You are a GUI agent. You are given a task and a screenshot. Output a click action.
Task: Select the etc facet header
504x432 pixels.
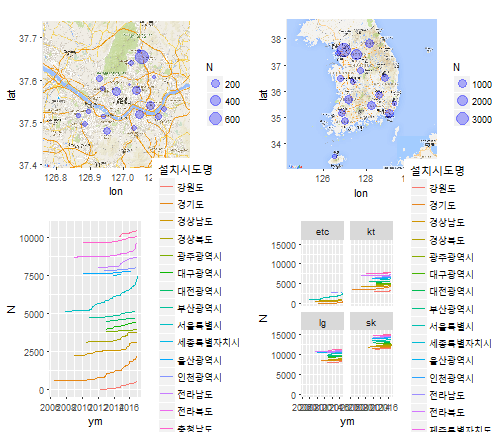pos(322,231)
